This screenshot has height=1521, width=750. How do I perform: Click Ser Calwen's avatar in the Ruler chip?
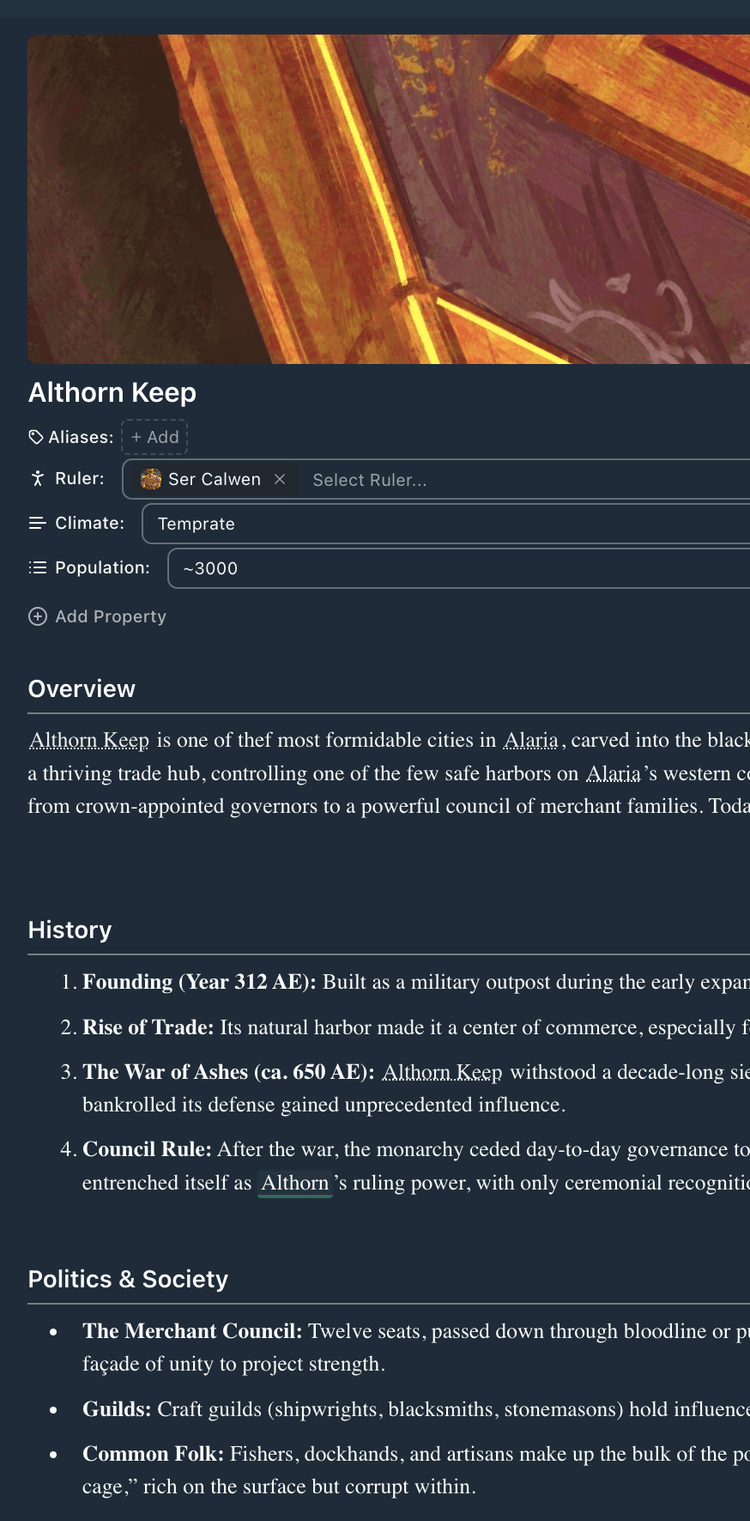tap(151, 478)
